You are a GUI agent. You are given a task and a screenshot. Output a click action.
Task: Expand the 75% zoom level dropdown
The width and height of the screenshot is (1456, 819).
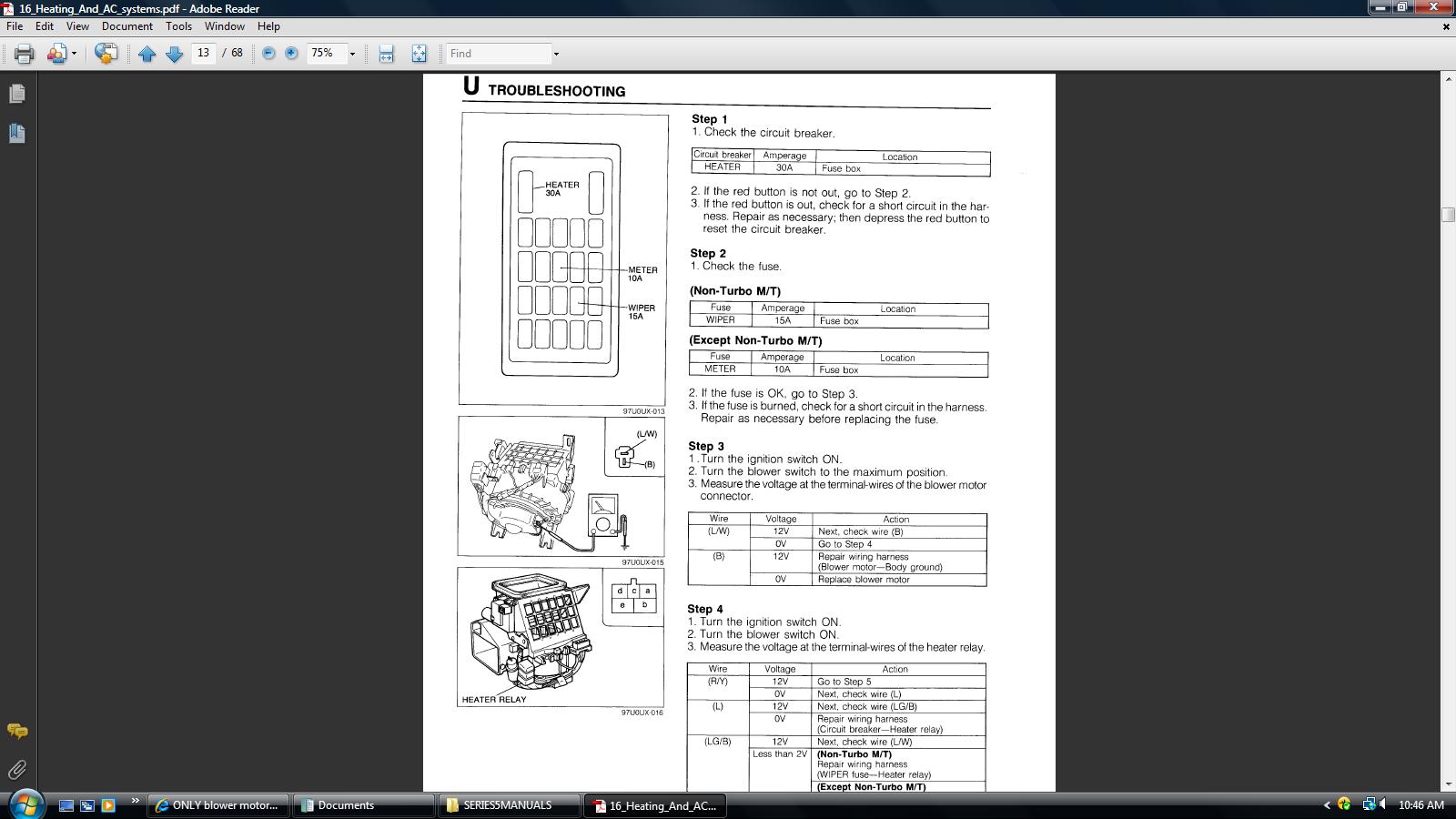coord(352,54)
